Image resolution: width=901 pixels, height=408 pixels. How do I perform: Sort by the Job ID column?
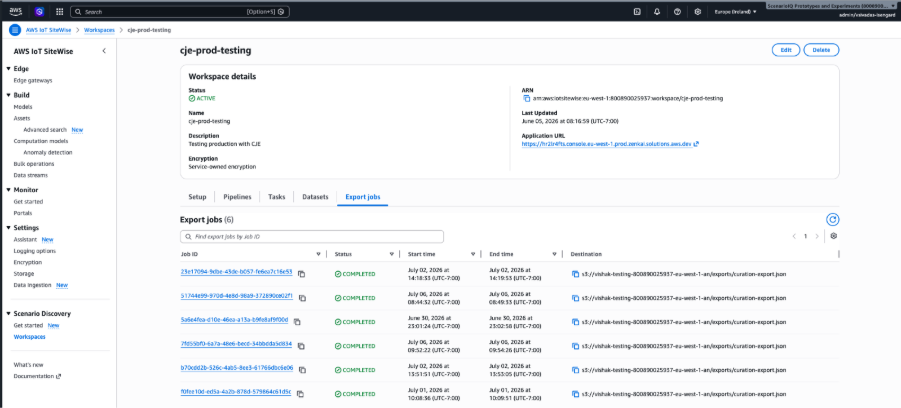[318, 254]
